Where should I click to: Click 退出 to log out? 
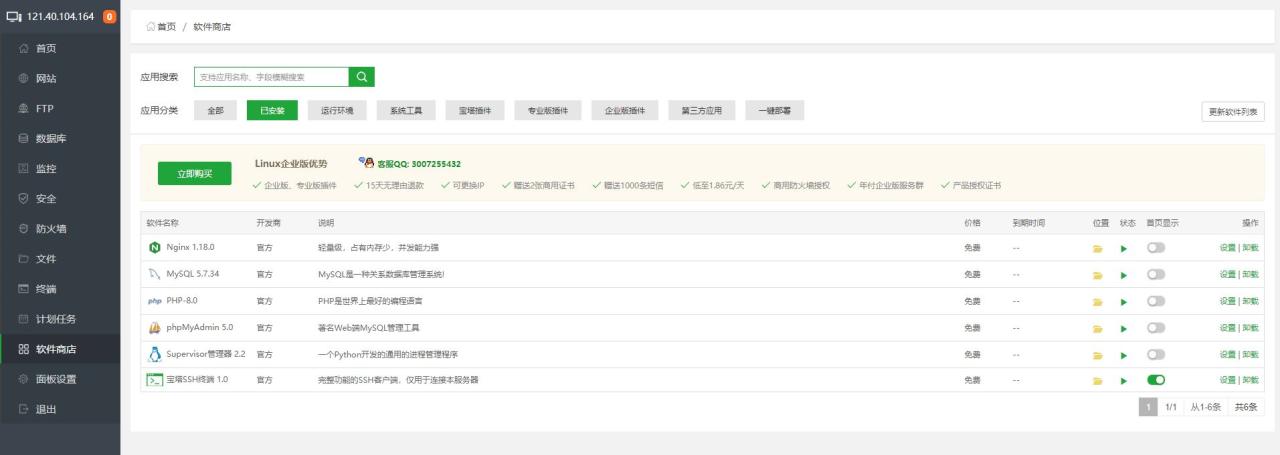(x=60, y=408)
